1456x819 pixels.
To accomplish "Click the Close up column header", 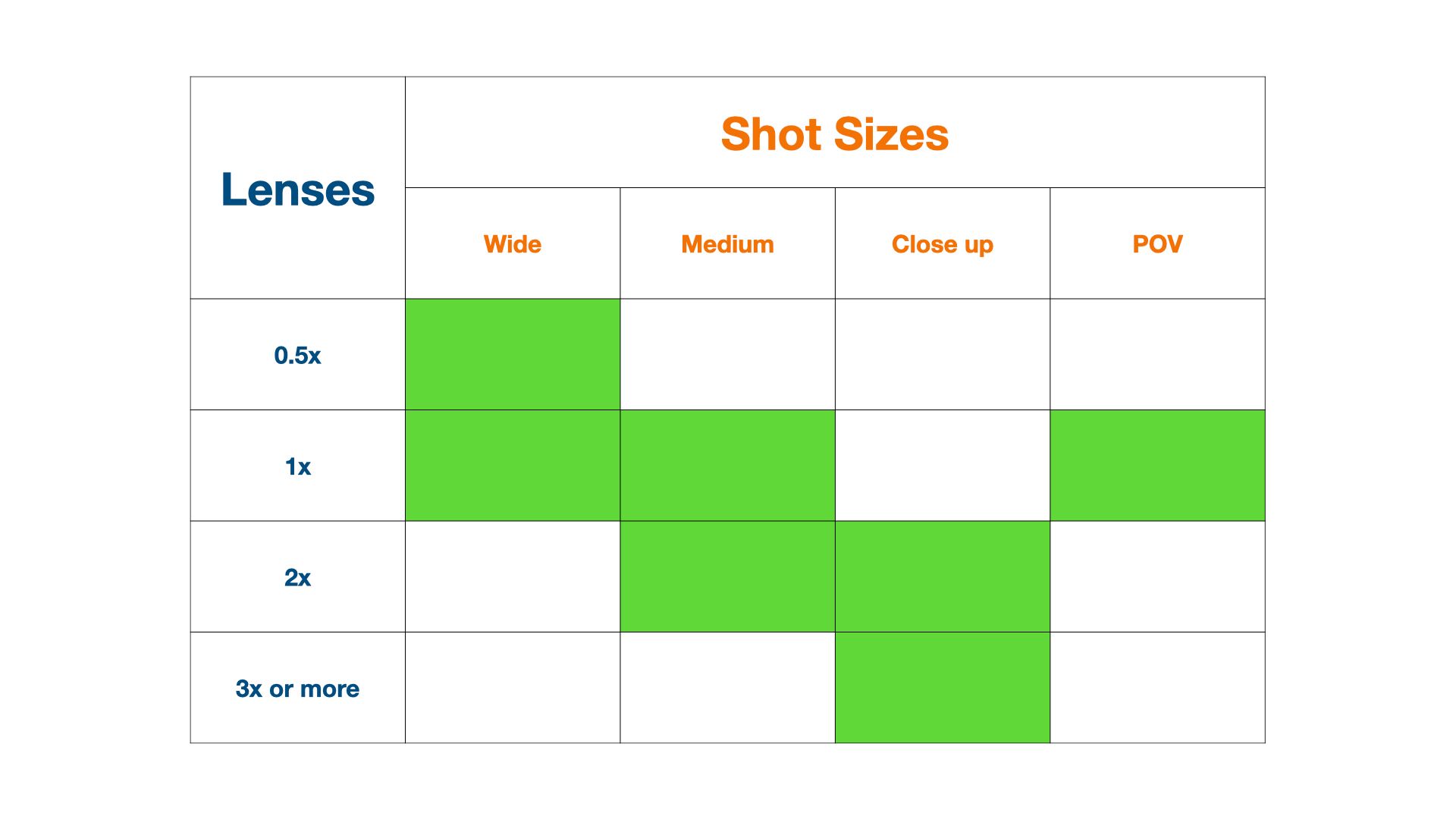I will tap(943, 243).
